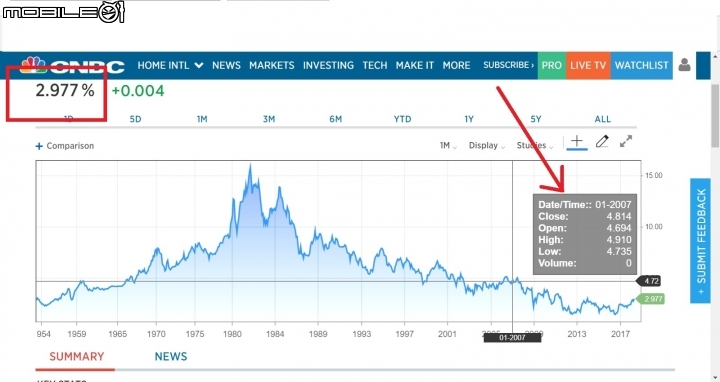720x382 pixels.
Task: Add a Comparison with plus icon
Action: pos(65,146)
